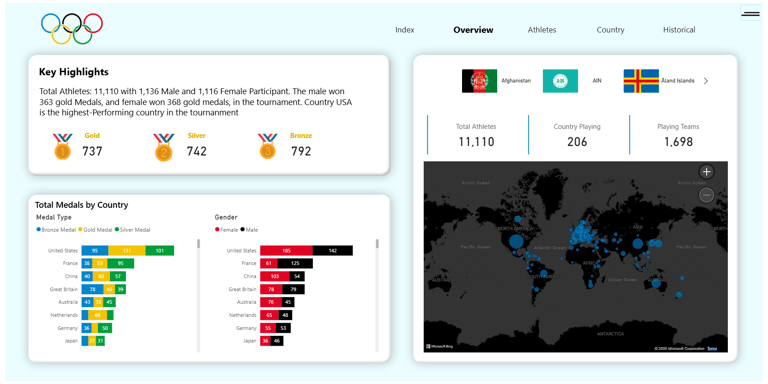Viewport: 768px width, 384px height.
Task: Select United States silver bar 101
Action: click(x=160, y=251)
